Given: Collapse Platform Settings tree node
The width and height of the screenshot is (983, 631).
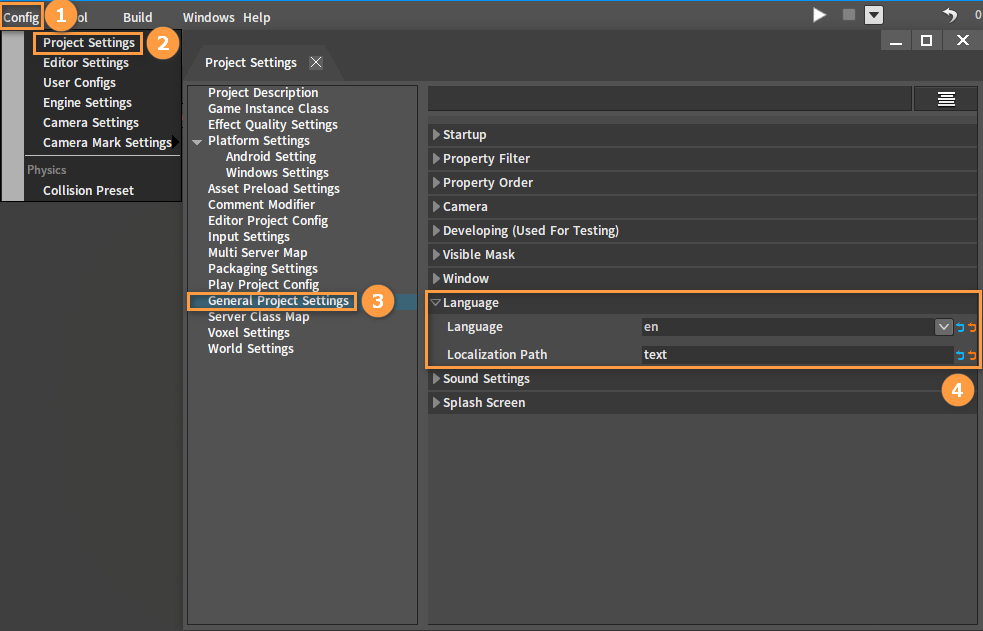Looking at the screenshot, I should pyautogui.click(x=197, y=142).
